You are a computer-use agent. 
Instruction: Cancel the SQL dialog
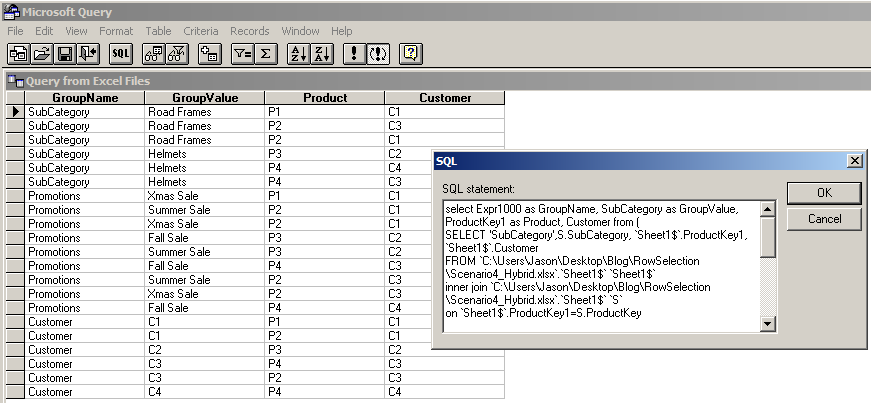823,218
